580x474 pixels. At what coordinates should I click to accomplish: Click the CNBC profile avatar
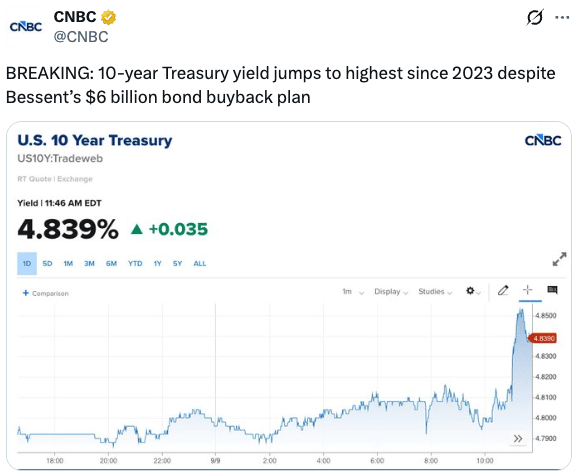(x=26, y=27)
